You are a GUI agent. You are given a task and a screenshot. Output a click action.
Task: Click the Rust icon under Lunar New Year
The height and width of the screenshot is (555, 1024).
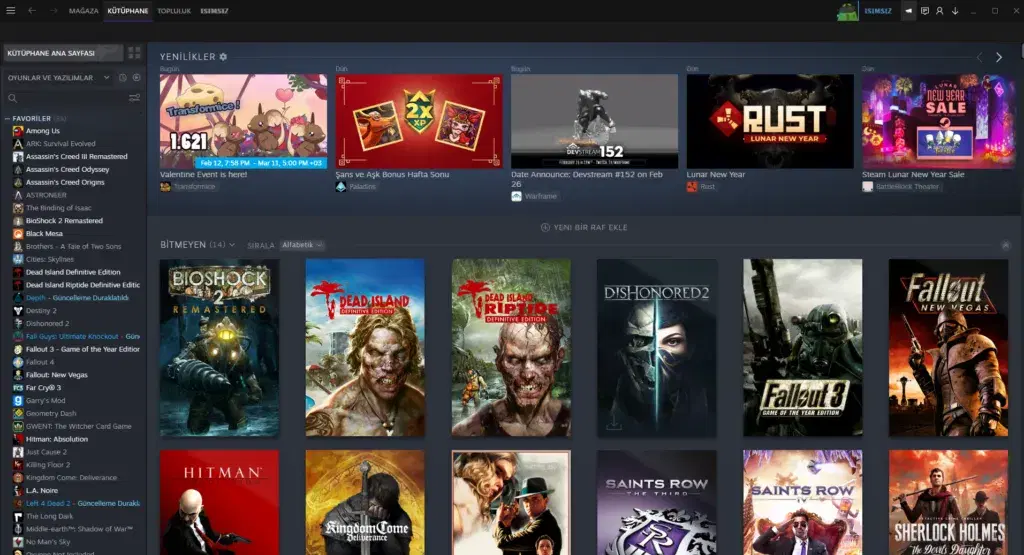tap(692, 187)
